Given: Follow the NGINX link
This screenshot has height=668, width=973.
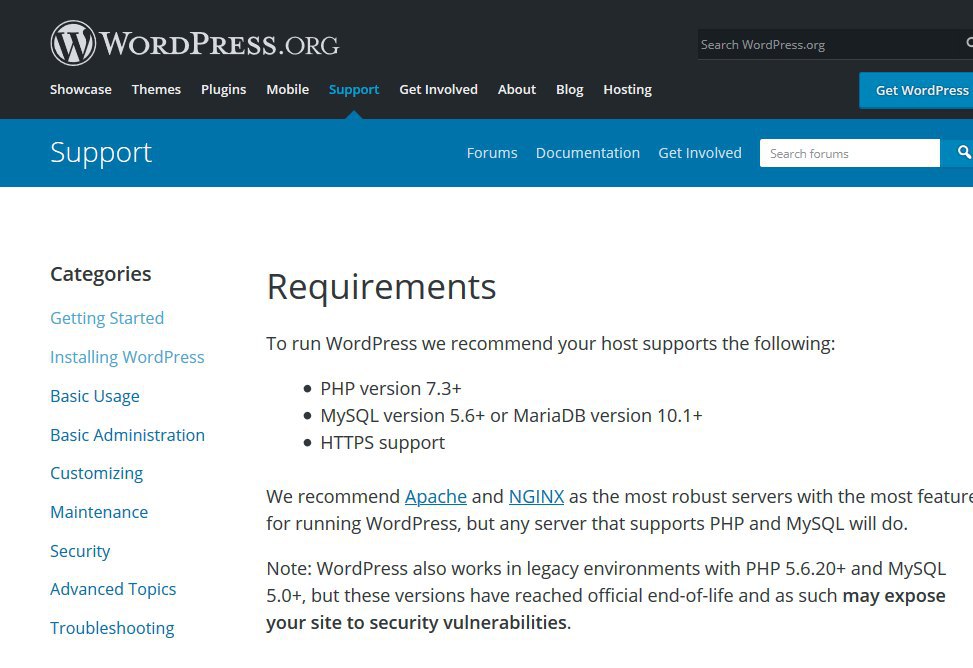Looking at the screenshot, I should click(536, 497).
